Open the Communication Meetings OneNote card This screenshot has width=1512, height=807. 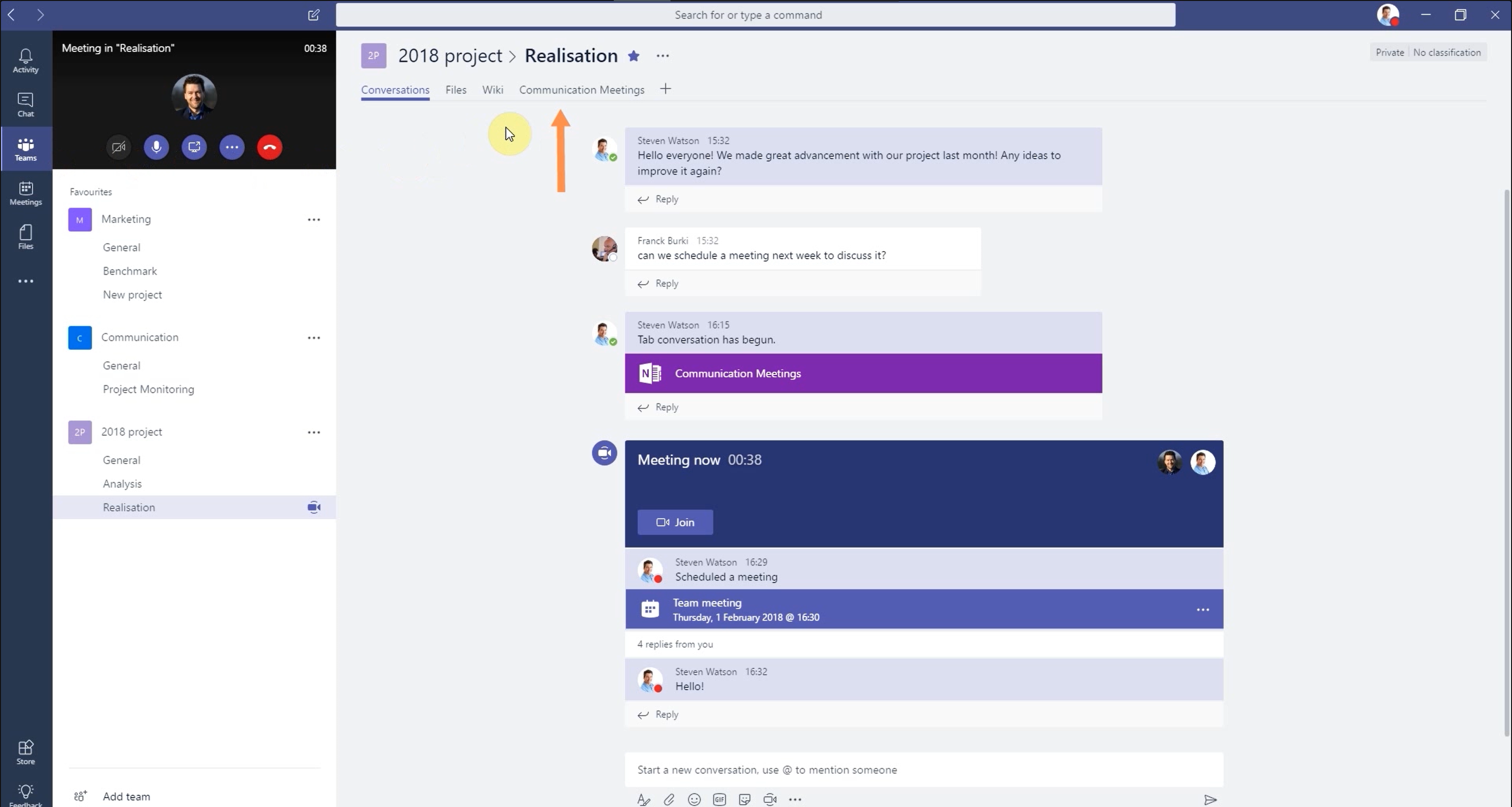863,373
